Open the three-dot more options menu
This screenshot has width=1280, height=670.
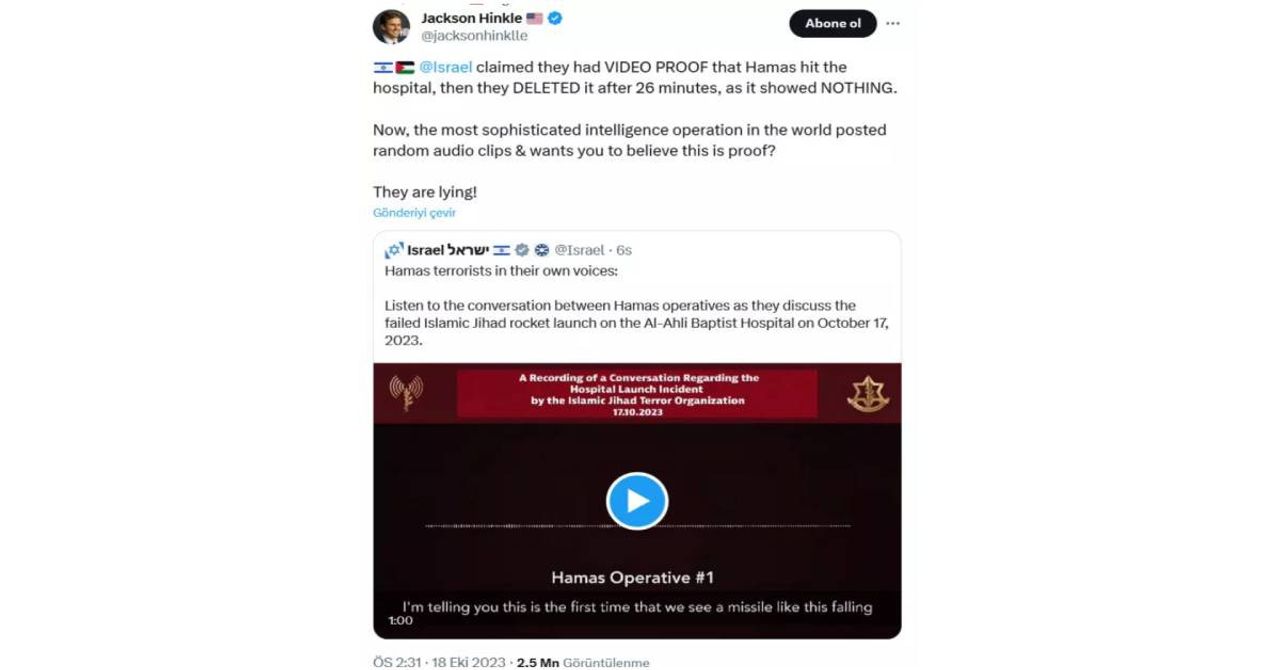click(893, 23)
